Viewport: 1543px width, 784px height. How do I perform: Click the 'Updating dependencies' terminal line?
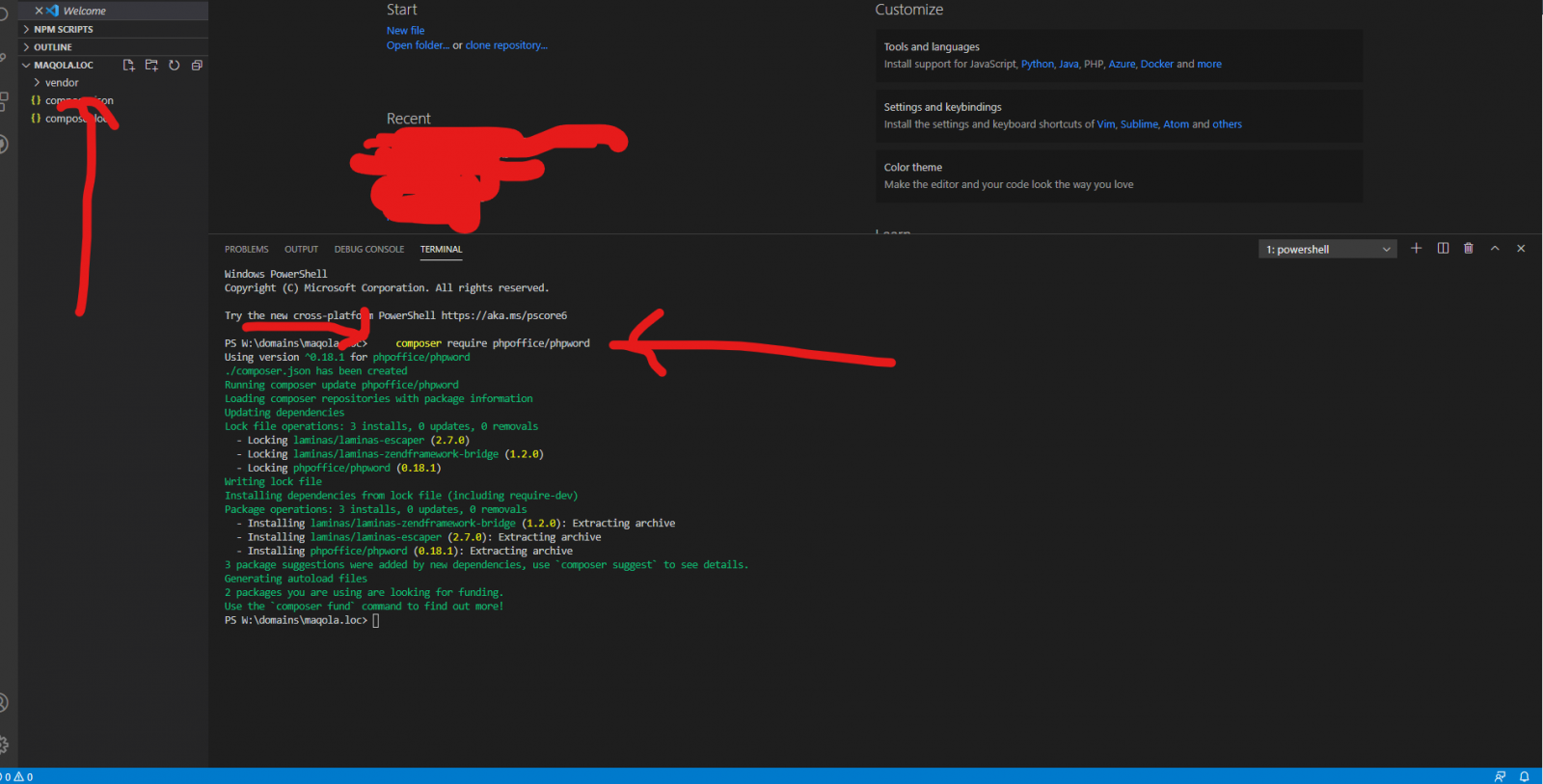(284, 413)
